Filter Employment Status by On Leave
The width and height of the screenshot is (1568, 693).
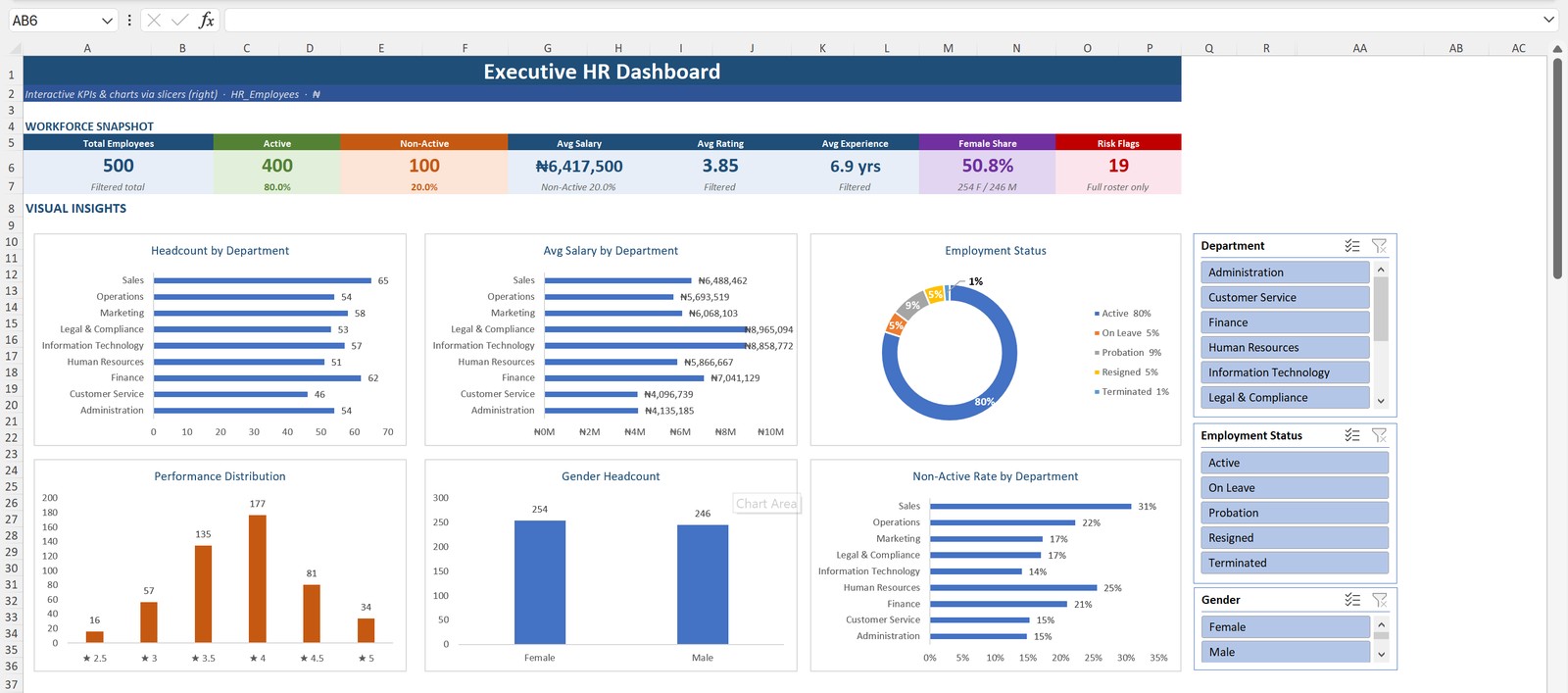pos(1295,487)
